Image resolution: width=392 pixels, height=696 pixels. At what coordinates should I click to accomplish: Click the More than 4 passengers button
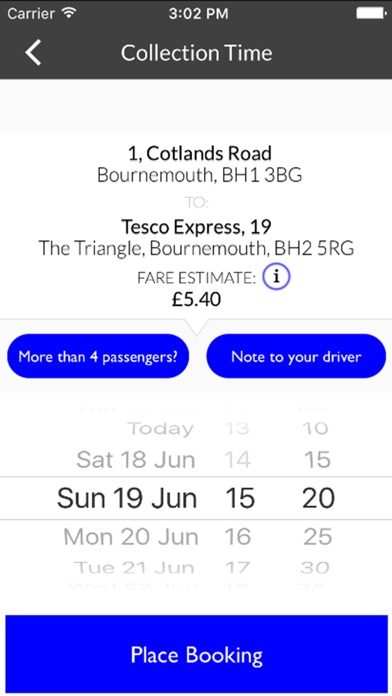click(x=98, y=356)
